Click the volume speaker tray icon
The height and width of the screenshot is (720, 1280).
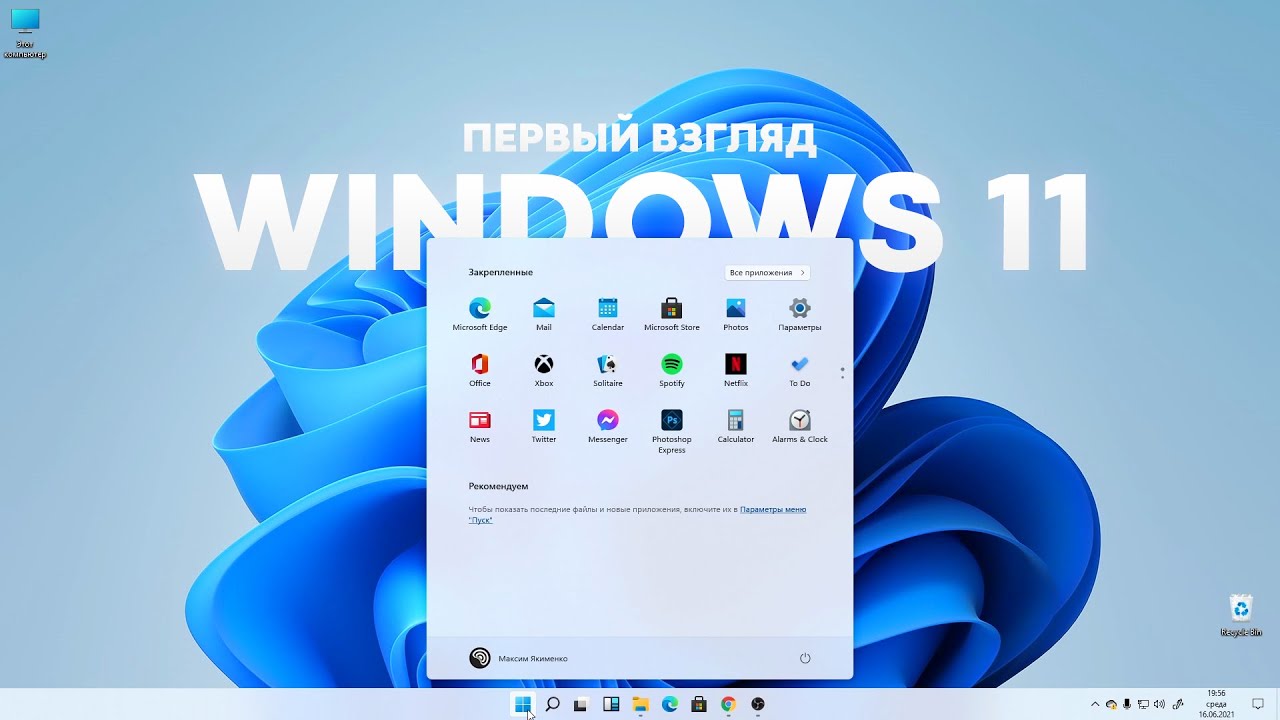point(1159,704)
